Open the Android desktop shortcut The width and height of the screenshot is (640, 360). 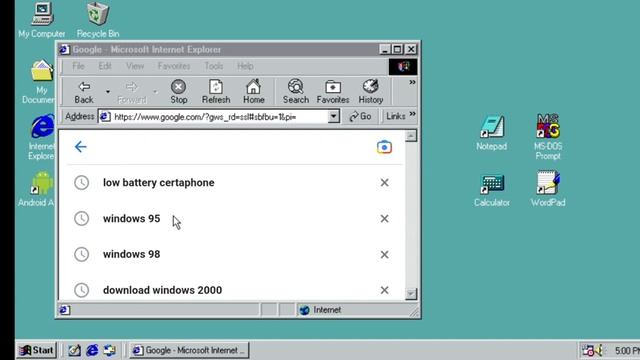pyautogui.click(x=38, y=189)
